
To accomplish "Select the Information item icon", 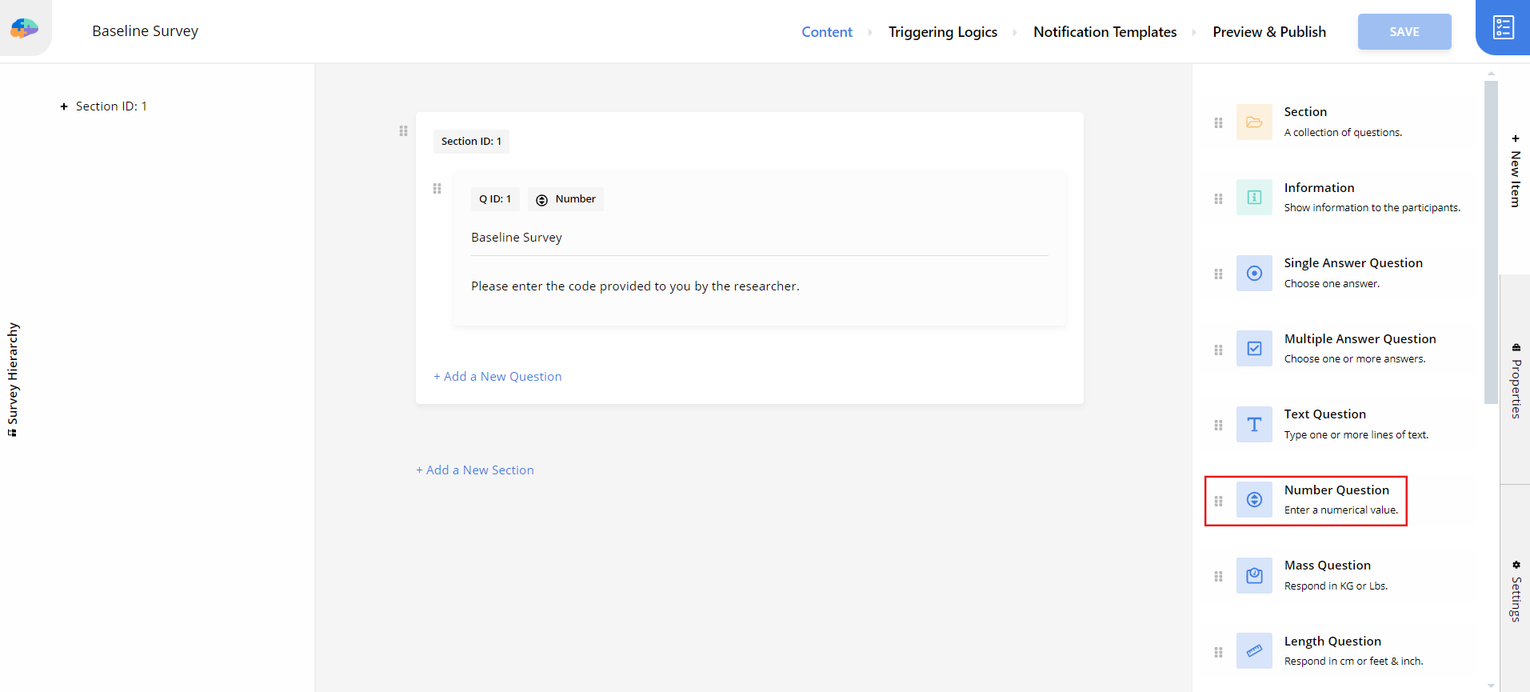I will point(1254,198).
